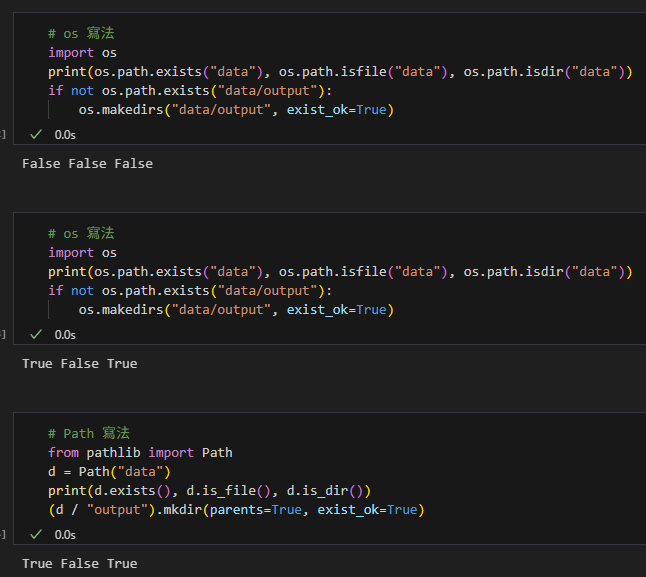
Task: Click the "# os 寫法" comment in second cell
Action: pyautogui.click(x=81, y=233)
